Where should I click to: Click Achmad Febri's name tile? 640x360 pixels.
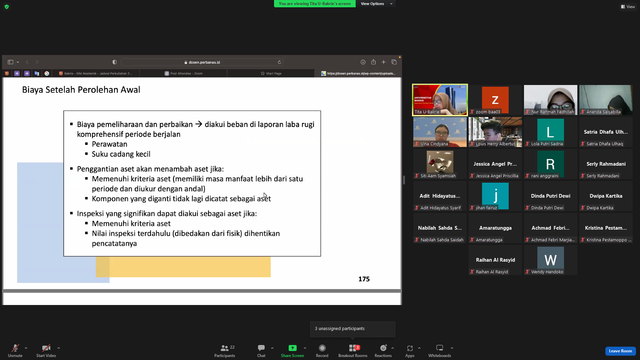pyautogui.click(x=550, y=228)
